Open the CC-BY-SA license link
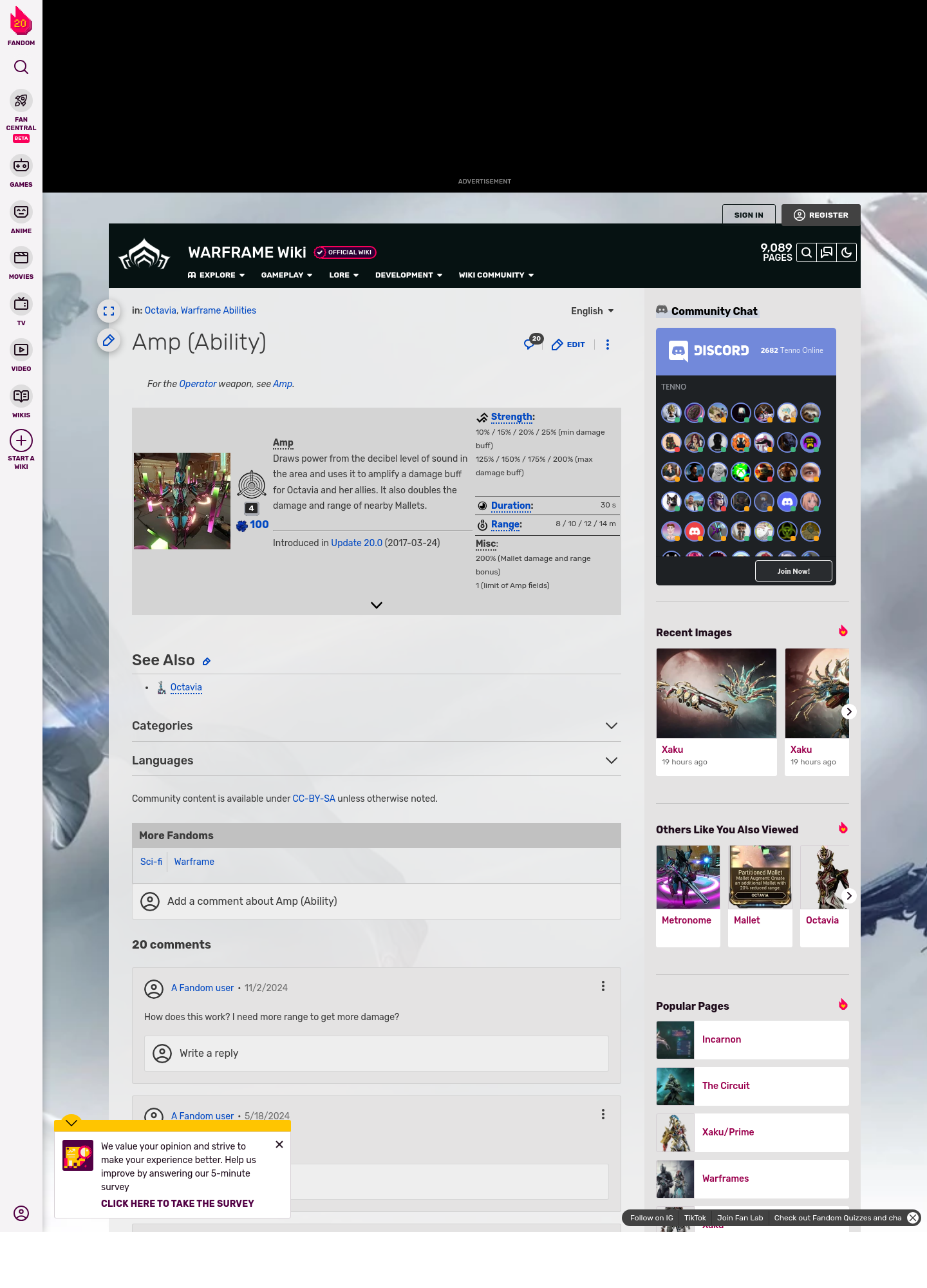The width and height of the screenshot is (927, 1288). 314,799
